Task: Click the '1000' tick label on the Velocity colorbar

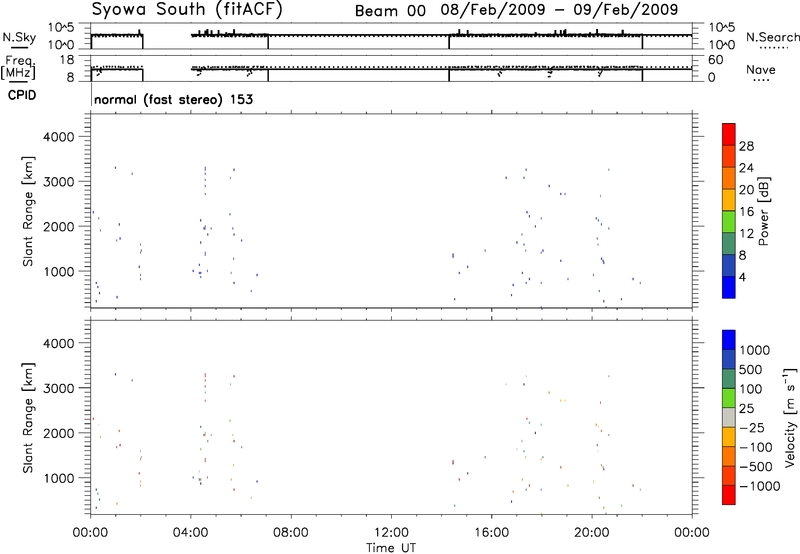Action: point(755,350)
